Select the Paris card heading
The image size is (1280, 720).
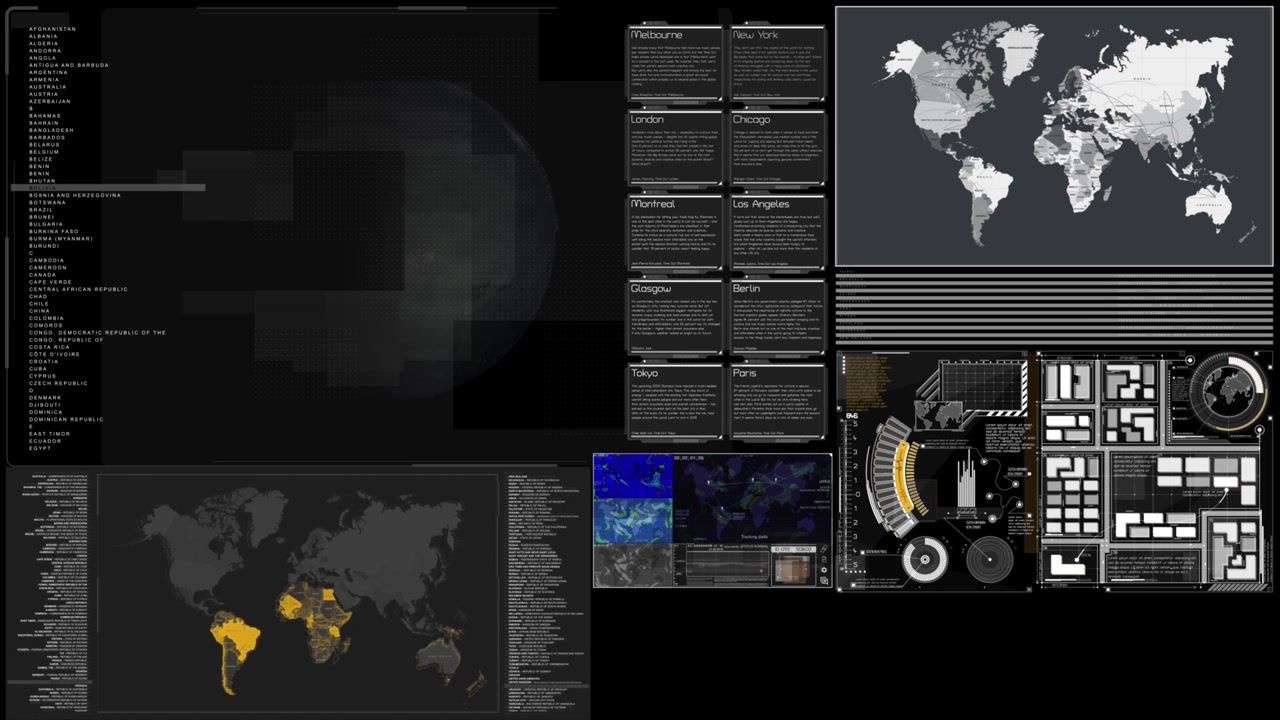click(744, 373)
